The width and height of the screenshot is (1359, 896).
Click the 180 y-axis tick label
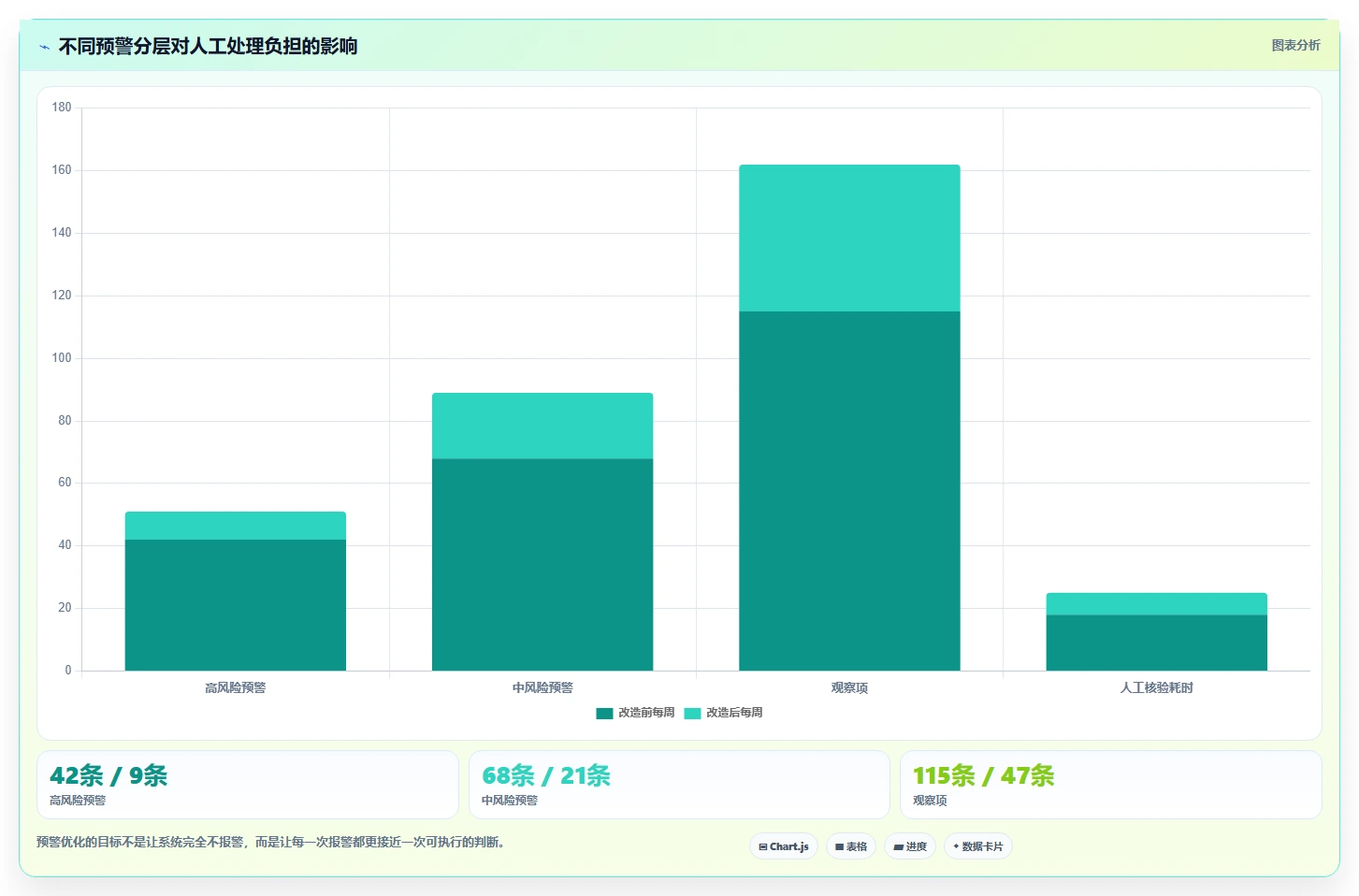point(62,108)
